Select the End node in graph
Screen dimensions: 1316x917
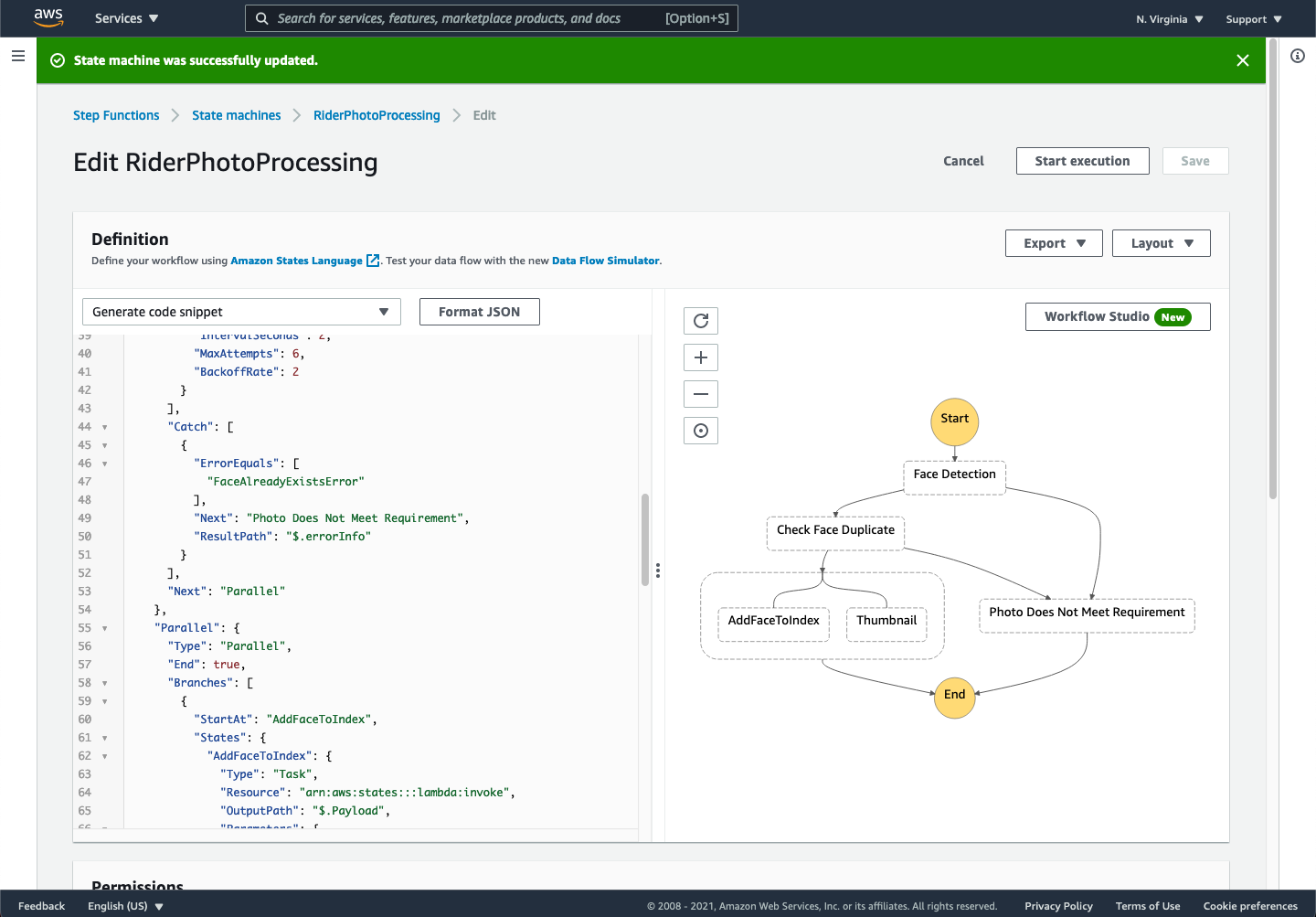tap(954, 696)
